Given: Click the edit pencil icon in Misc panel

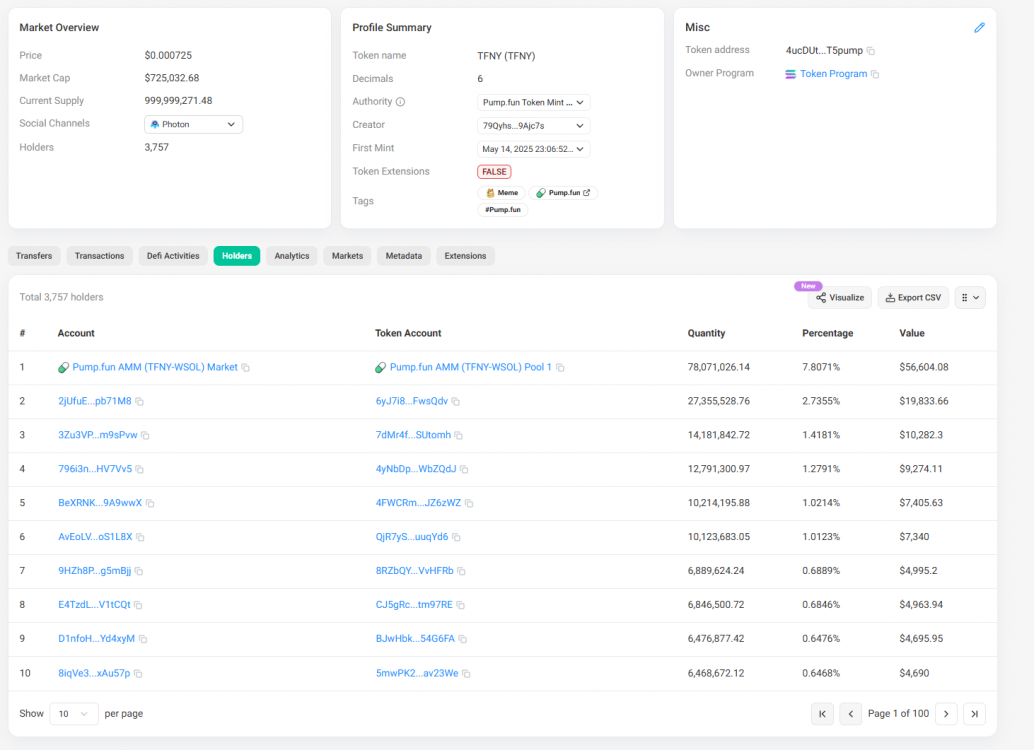Looking at the screenshot, I should coord(979,28).
